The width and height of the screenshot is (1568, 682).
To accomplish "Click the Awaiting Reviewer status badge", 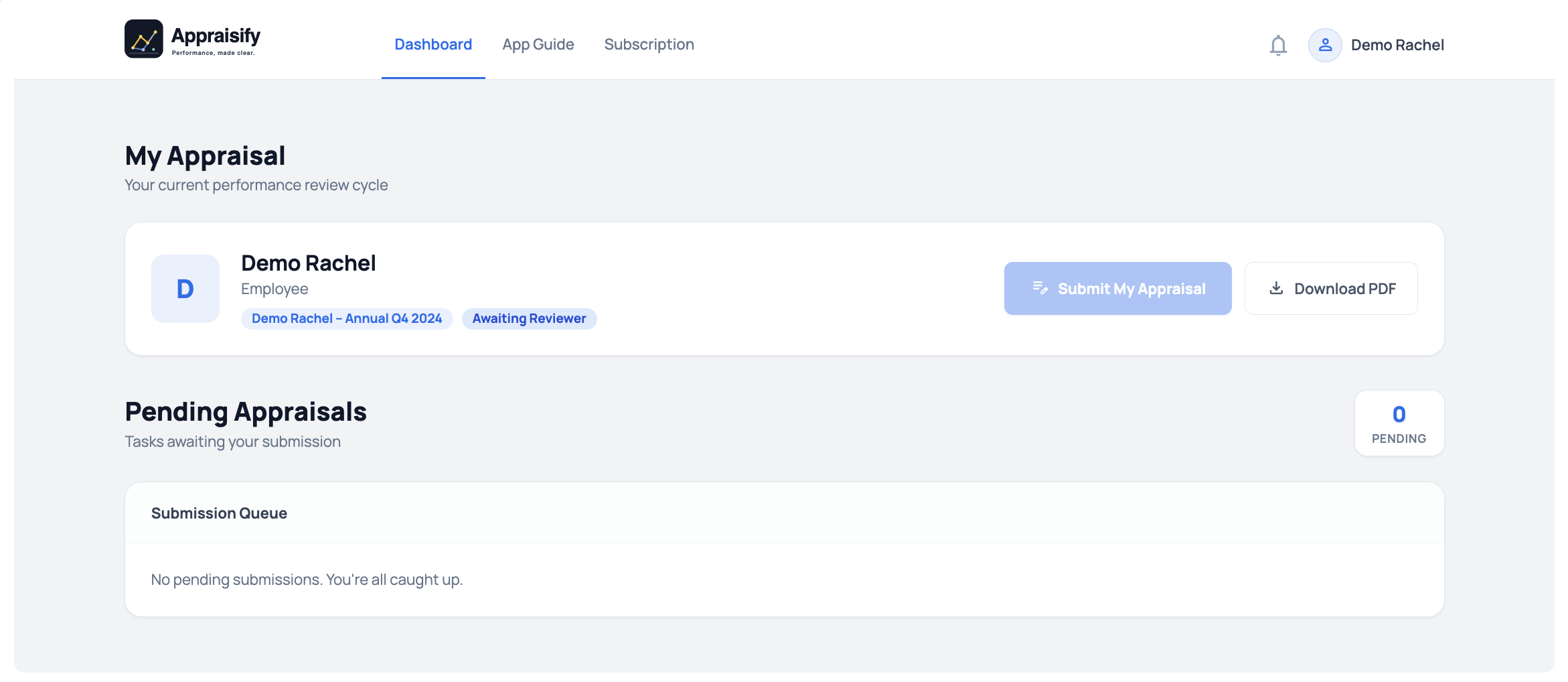I will (x=529, y=319).
